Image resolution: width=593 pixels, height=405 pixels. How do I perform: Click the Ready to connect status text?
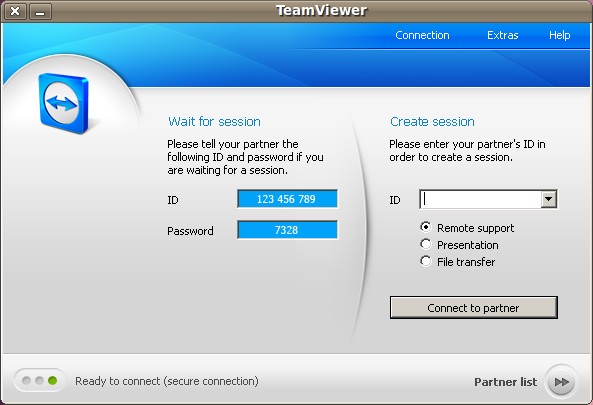pos(167,381)
